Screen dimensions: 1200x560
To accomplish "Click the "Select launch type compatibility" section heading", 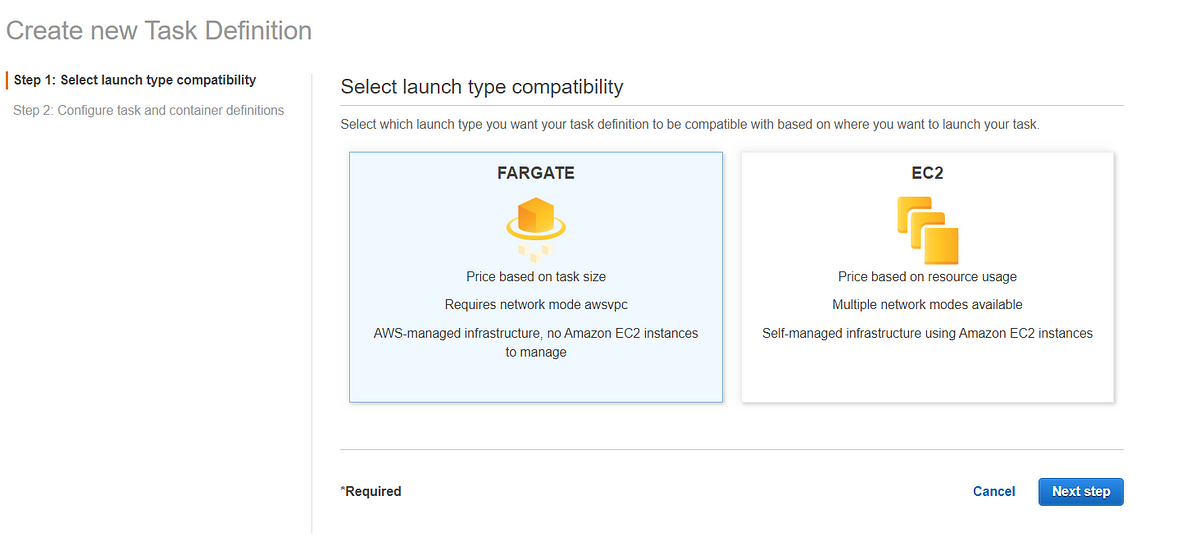I will (x=482, y=87).
